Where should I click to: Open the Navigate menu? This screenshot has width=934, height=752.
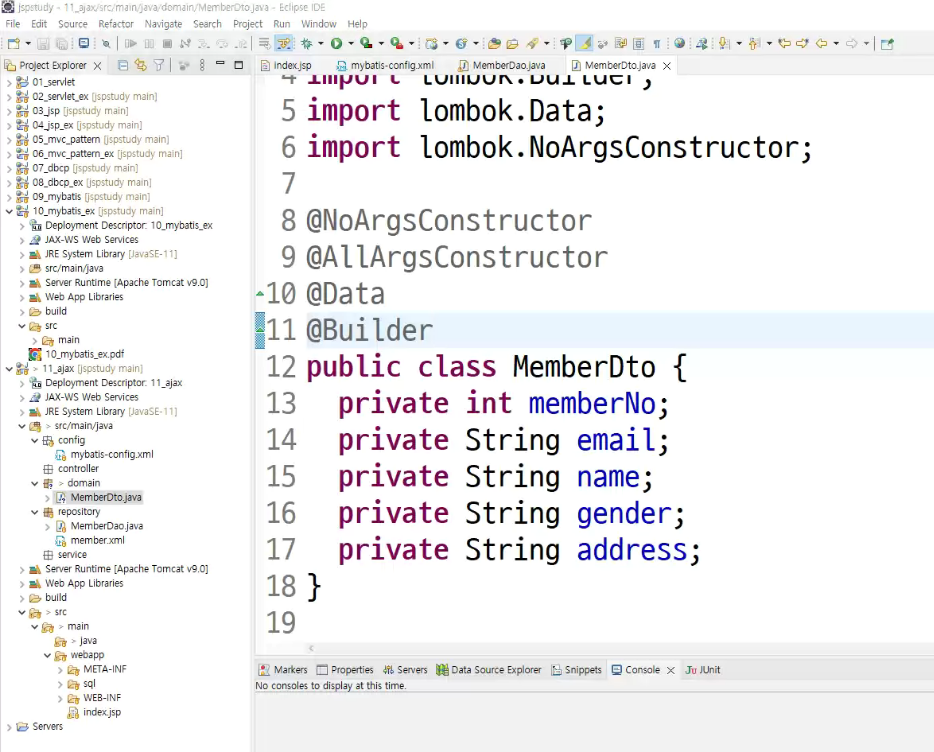tap(163, 24)
